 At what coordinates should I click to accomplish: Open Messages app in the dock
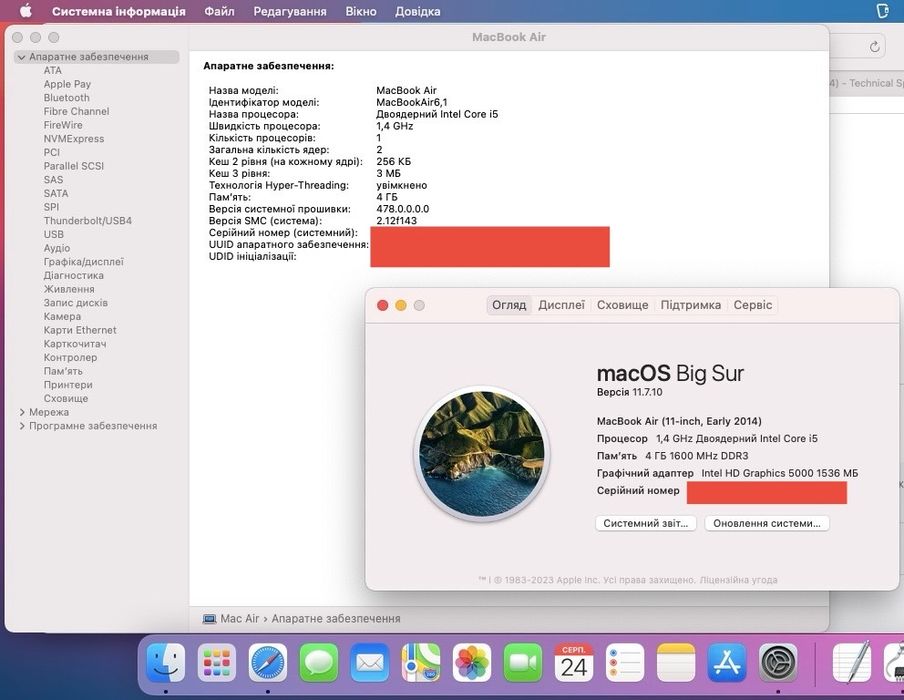click(x=318, y=663)
